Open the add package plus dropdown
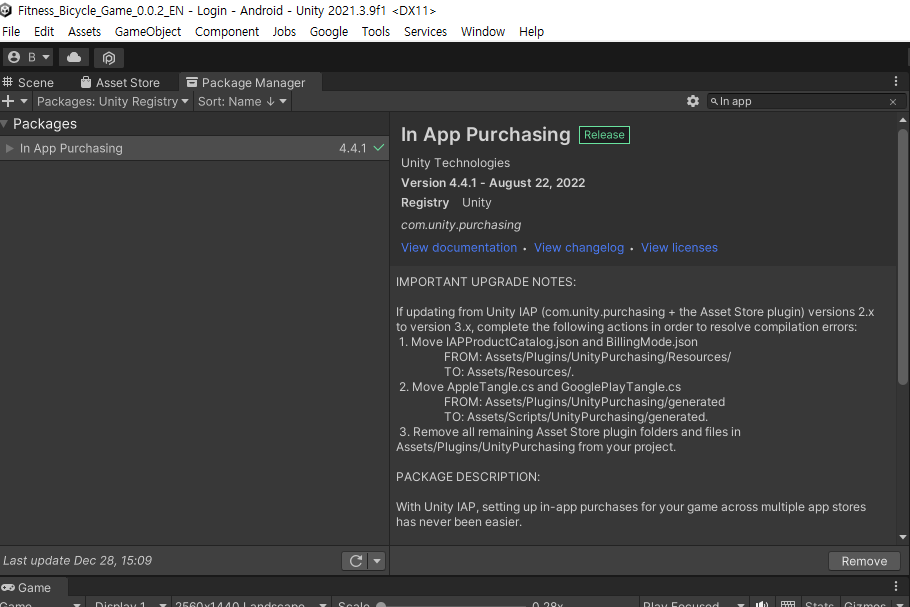Image resolution: width=910 pixels, height=607 pixels. pyautogui.click(x=15, y=102)
